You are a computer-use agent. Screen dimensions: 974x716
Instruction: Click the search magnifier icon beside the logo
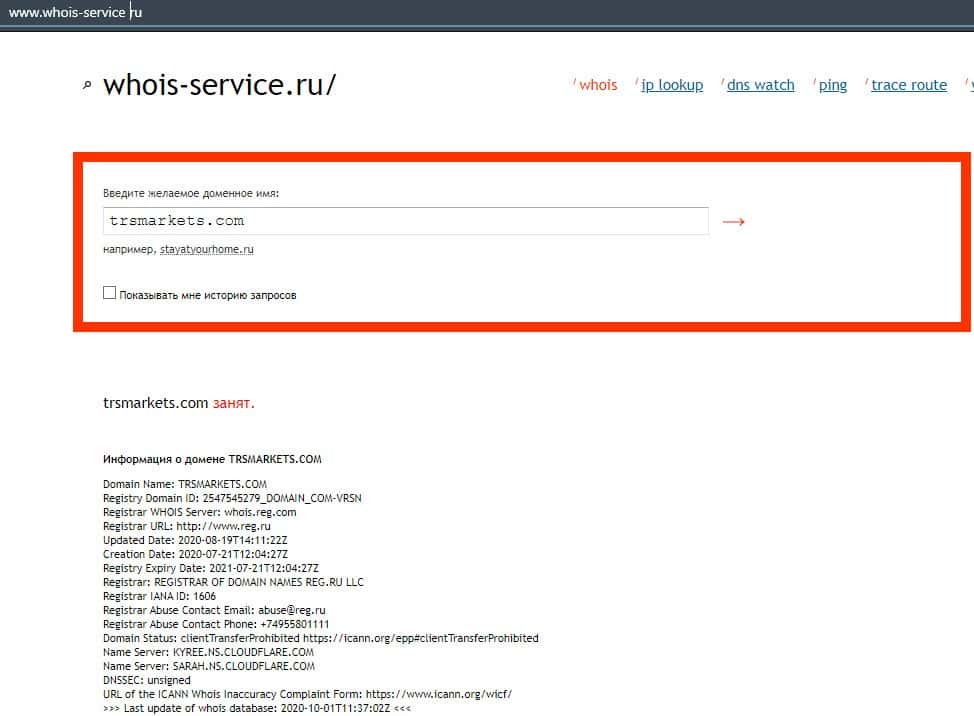tap(87, 85)
